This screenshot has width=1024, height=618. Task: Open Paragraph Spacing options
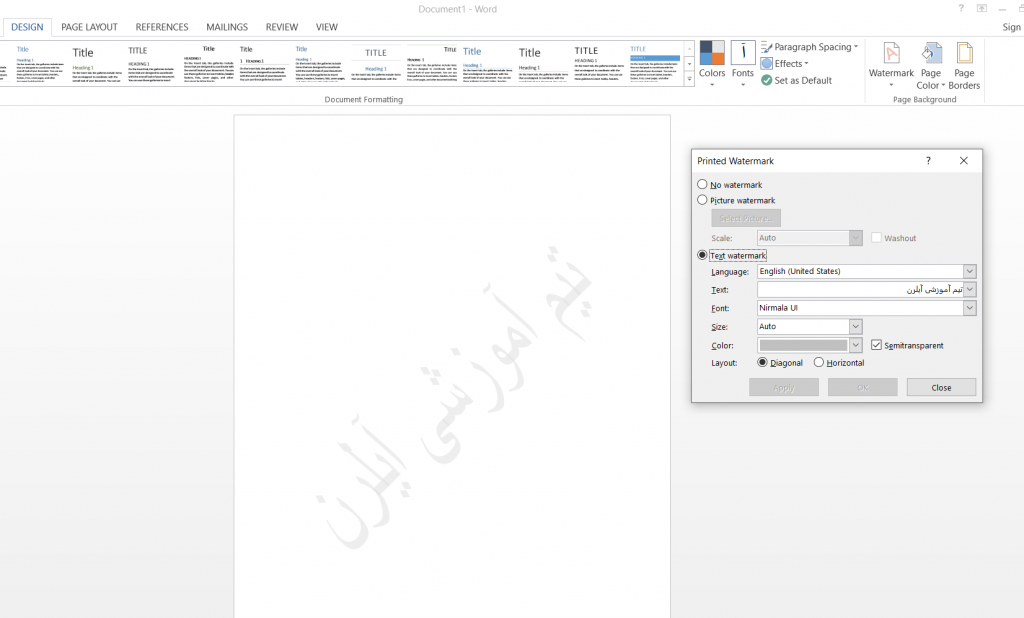(x=766, y=47)
